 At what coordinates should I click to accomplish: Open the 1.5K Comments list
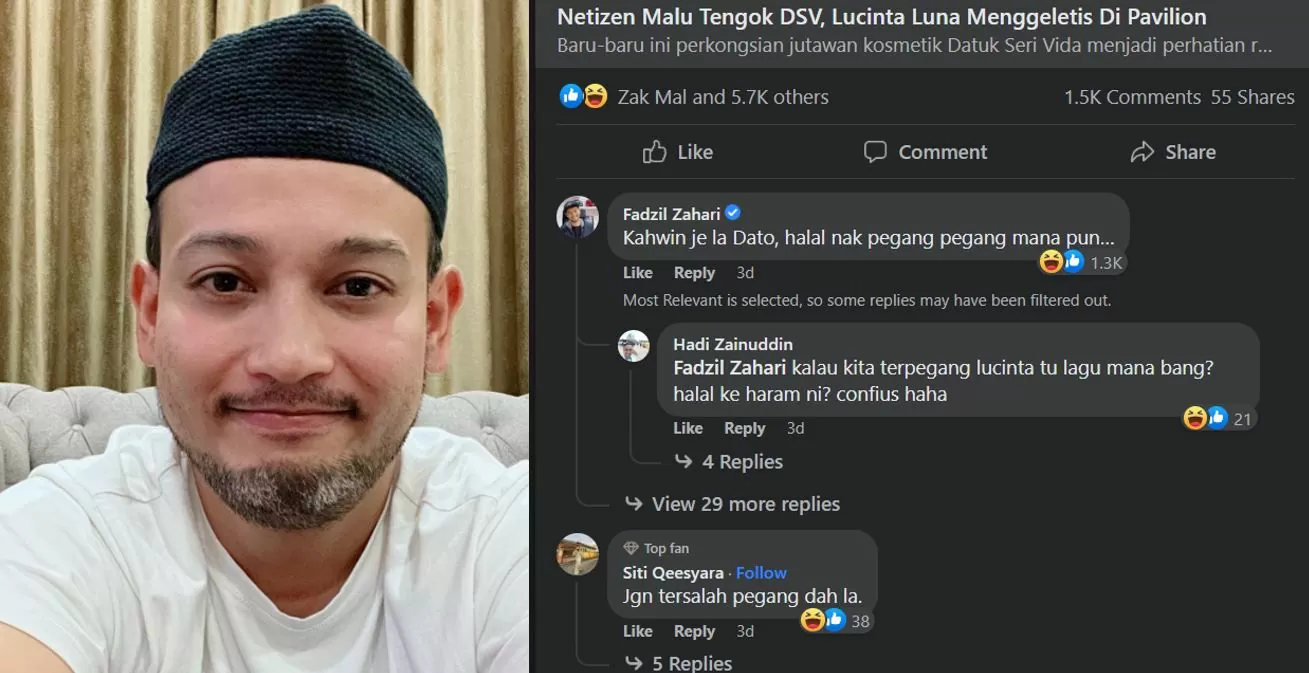point(1132,97)
